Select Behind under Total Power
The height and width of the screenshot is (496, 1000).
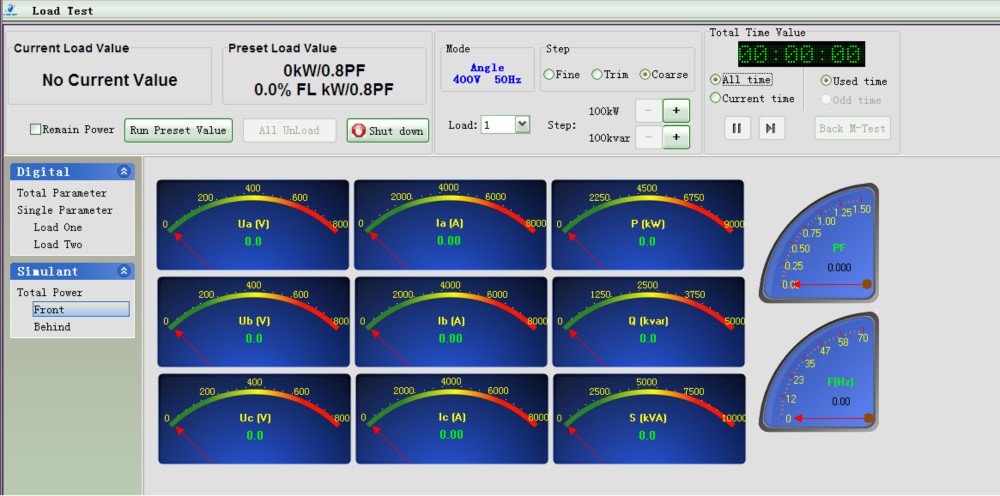(52, 326)
